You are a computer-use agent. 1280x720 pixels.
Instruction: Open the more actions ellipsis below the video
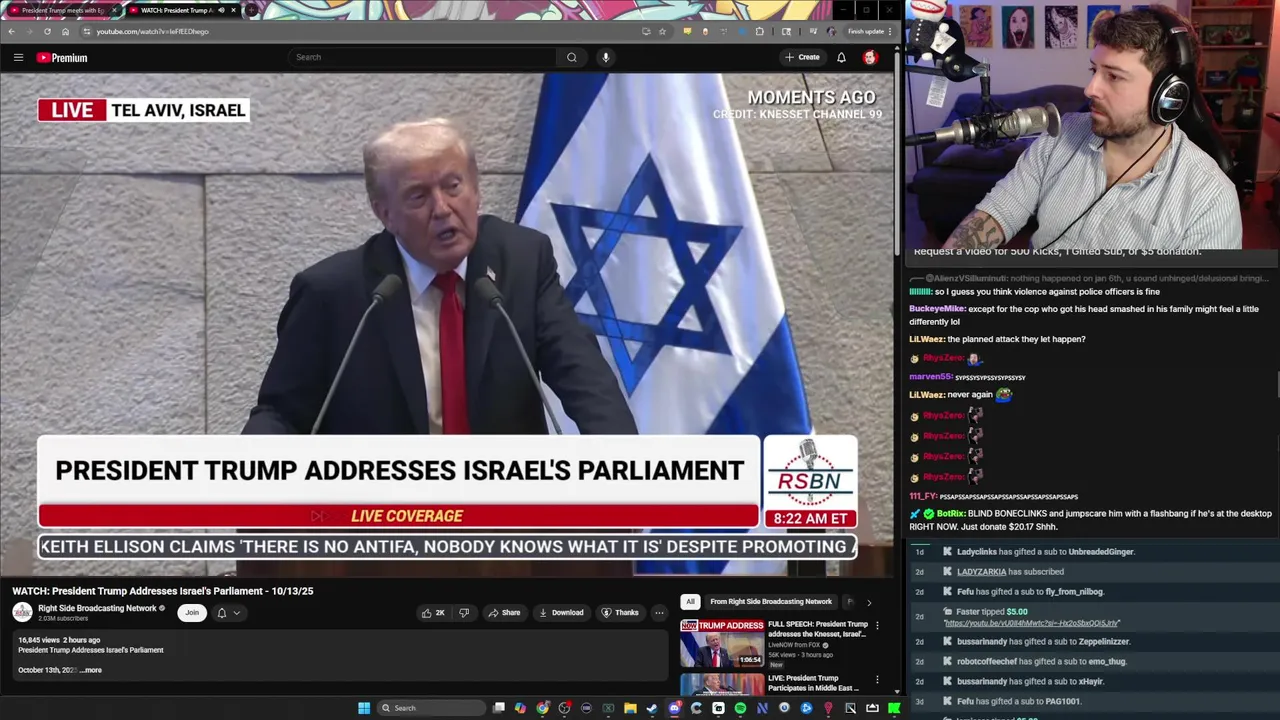click(x=659, y=612)
